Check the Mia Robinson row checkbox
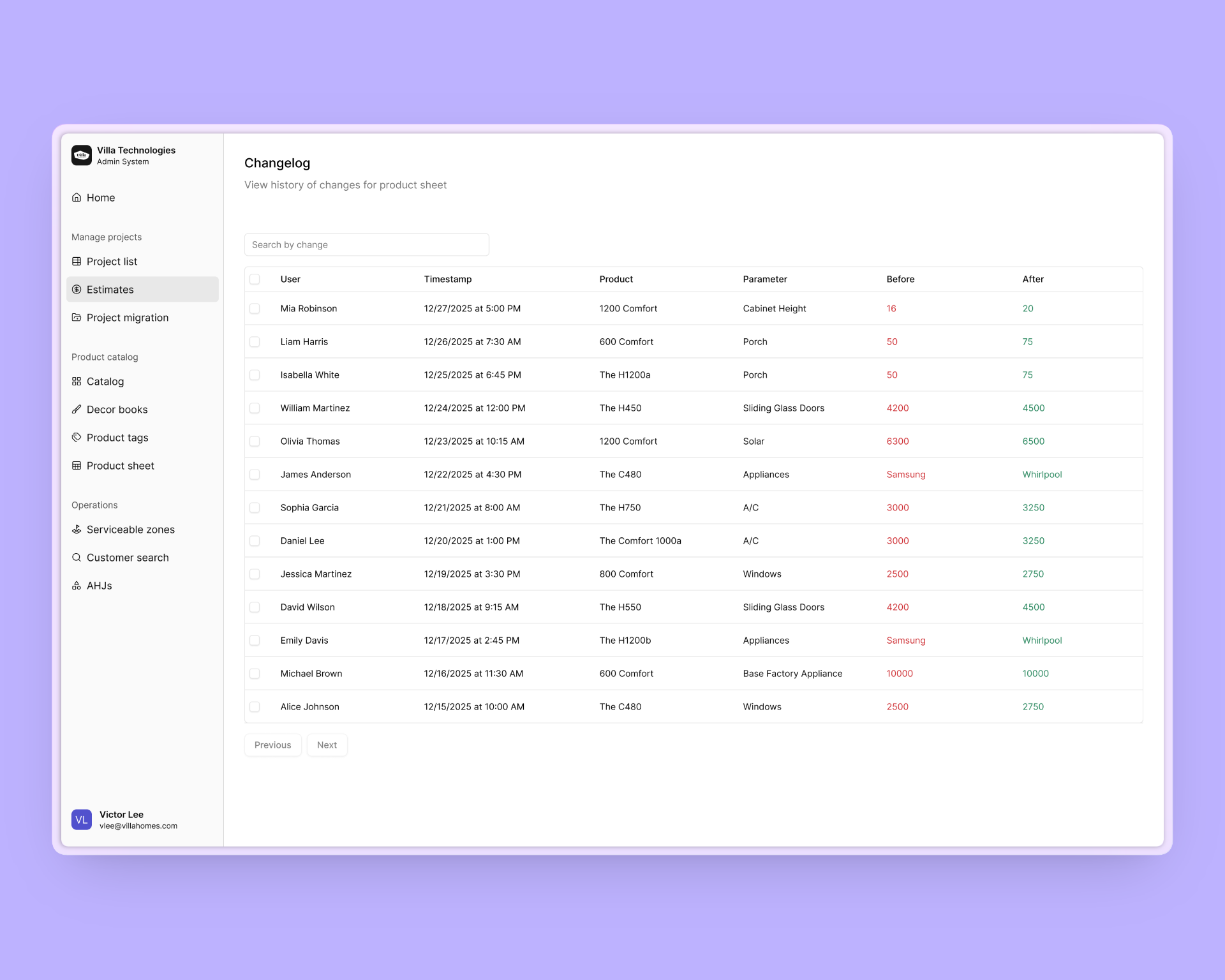The height and width of the screenshot is (980, 1225). [255, 309]
